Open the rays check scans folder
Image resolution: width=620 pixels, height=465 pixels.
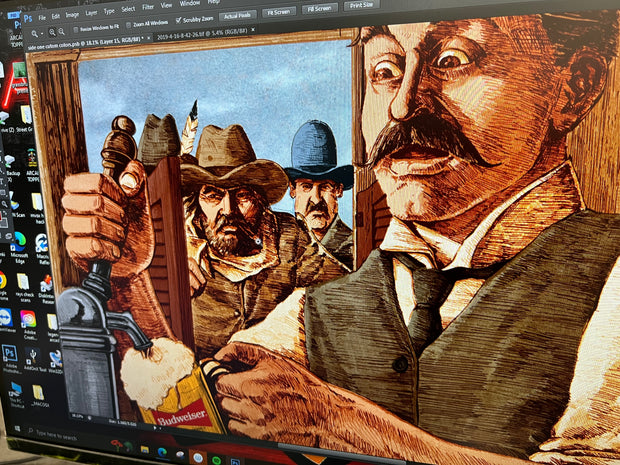(23, 287)
